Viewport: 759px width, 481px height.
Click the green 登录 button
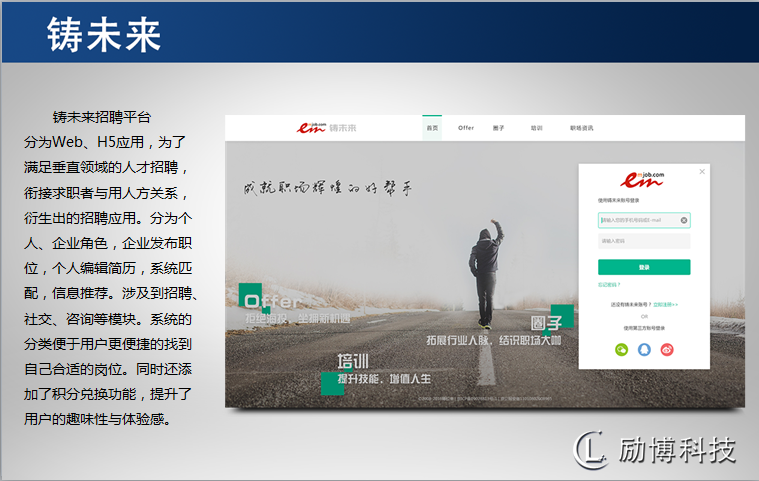(644, 267)
